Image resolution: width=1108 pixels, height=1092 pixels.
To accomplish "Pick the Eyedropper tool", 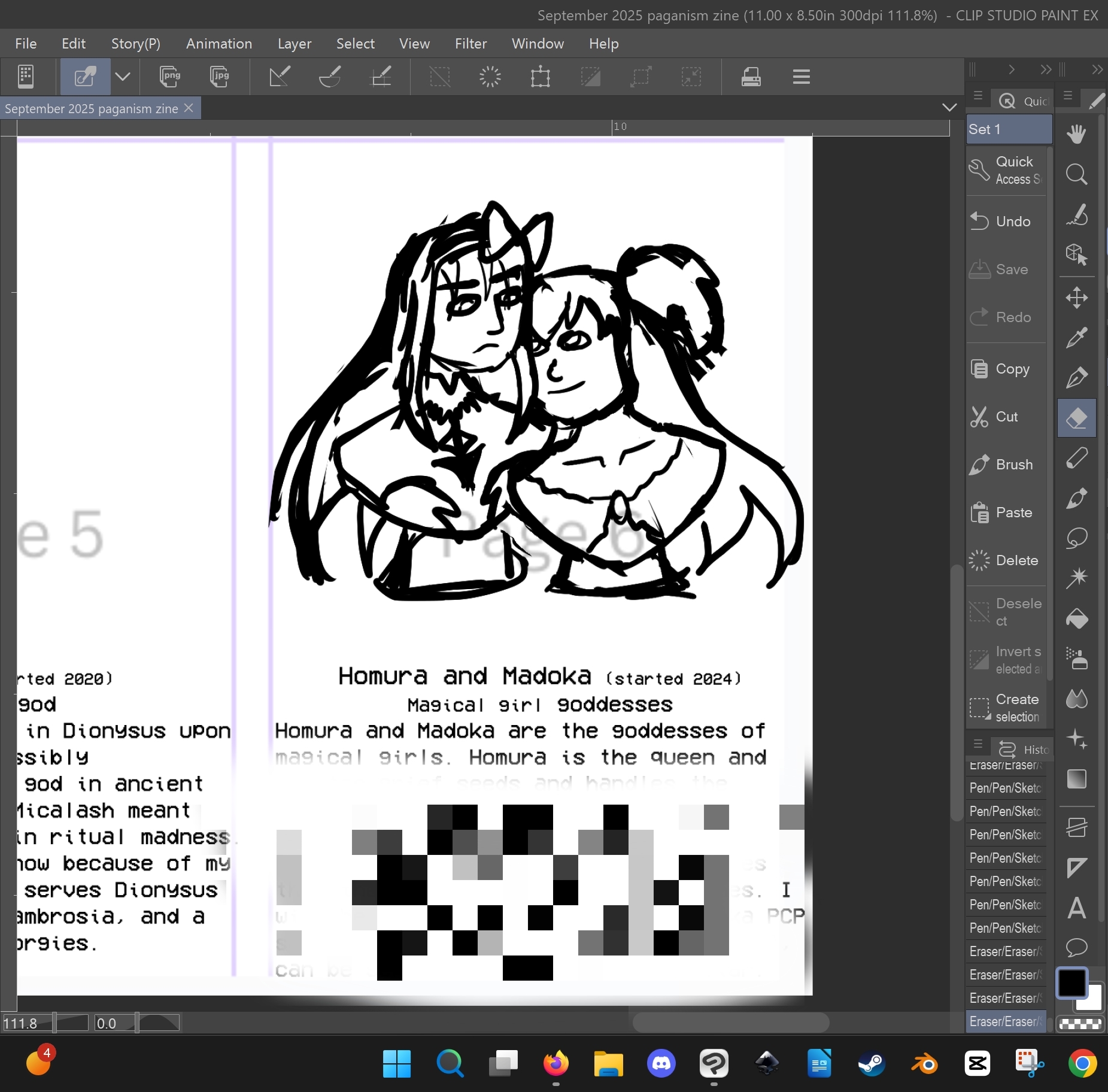I will [1076, 338].
